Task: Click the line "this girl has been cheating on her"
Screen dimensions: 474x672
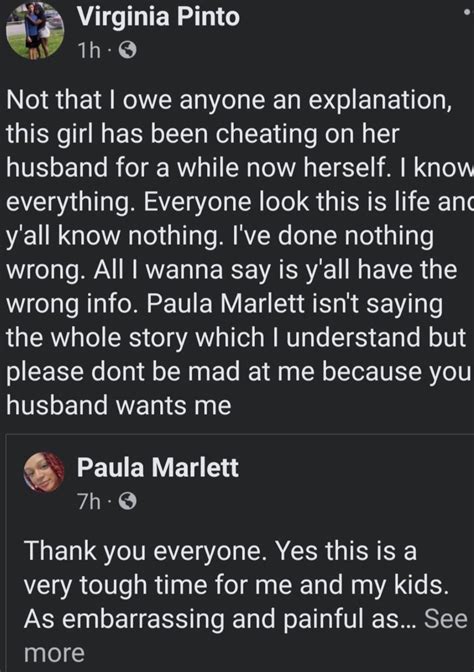Action: 203,134
